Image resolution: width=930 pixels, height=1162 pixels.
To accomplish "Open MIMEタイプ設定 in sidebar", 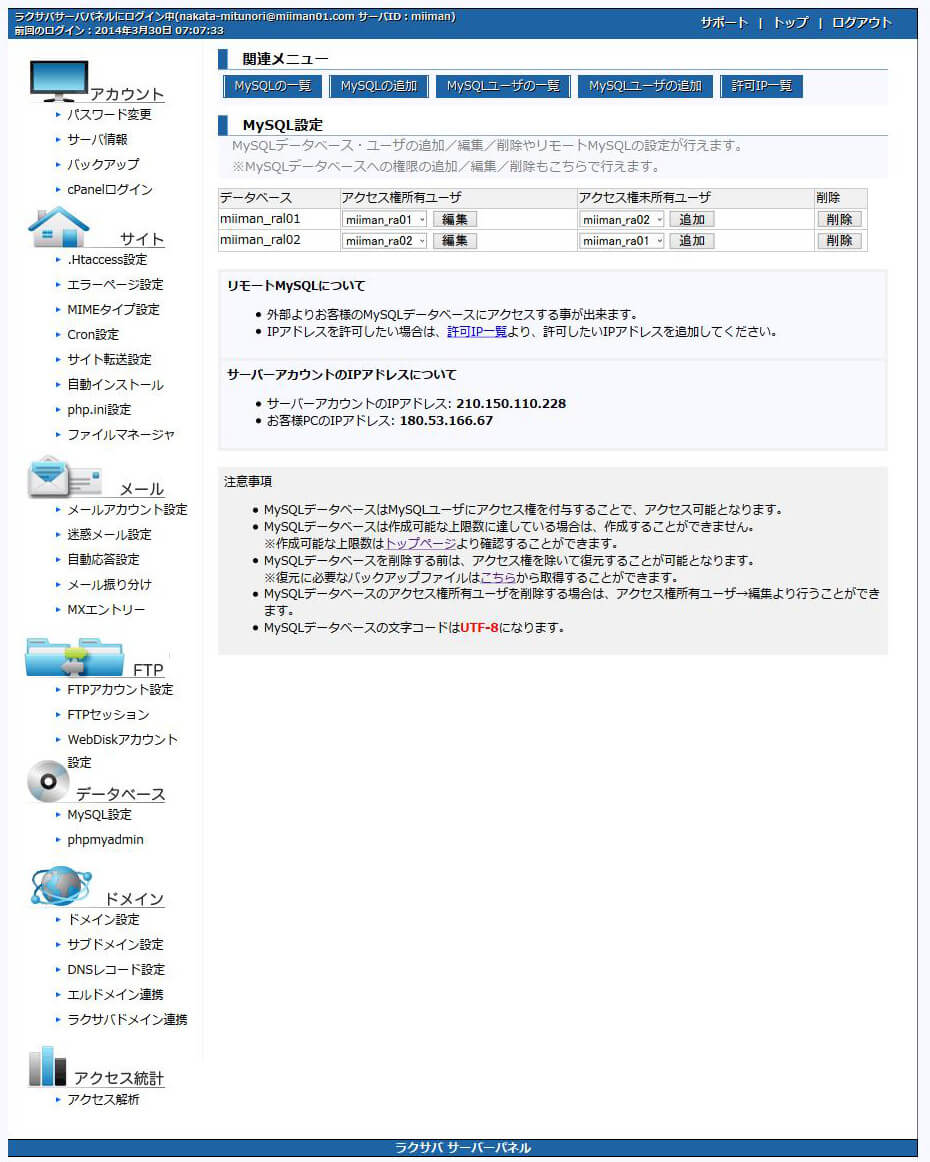I will coord(113,310).
